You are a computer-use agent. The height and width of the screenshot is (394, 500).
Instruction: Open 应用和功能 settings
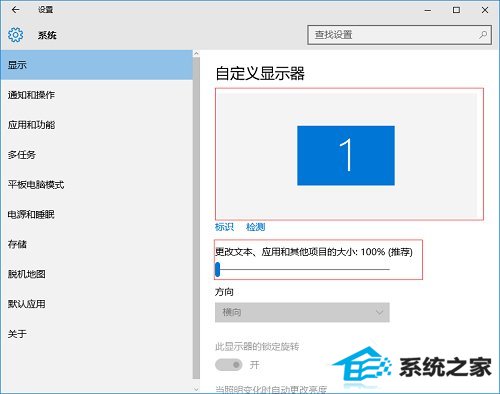tap(97, 125)
